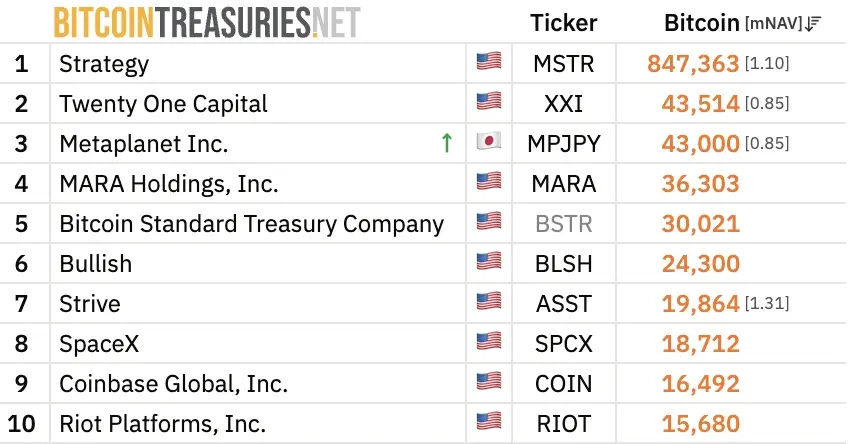The image size is (862, 444).
Task: Open Twenty One Capital entry
Action: (163, 104)
